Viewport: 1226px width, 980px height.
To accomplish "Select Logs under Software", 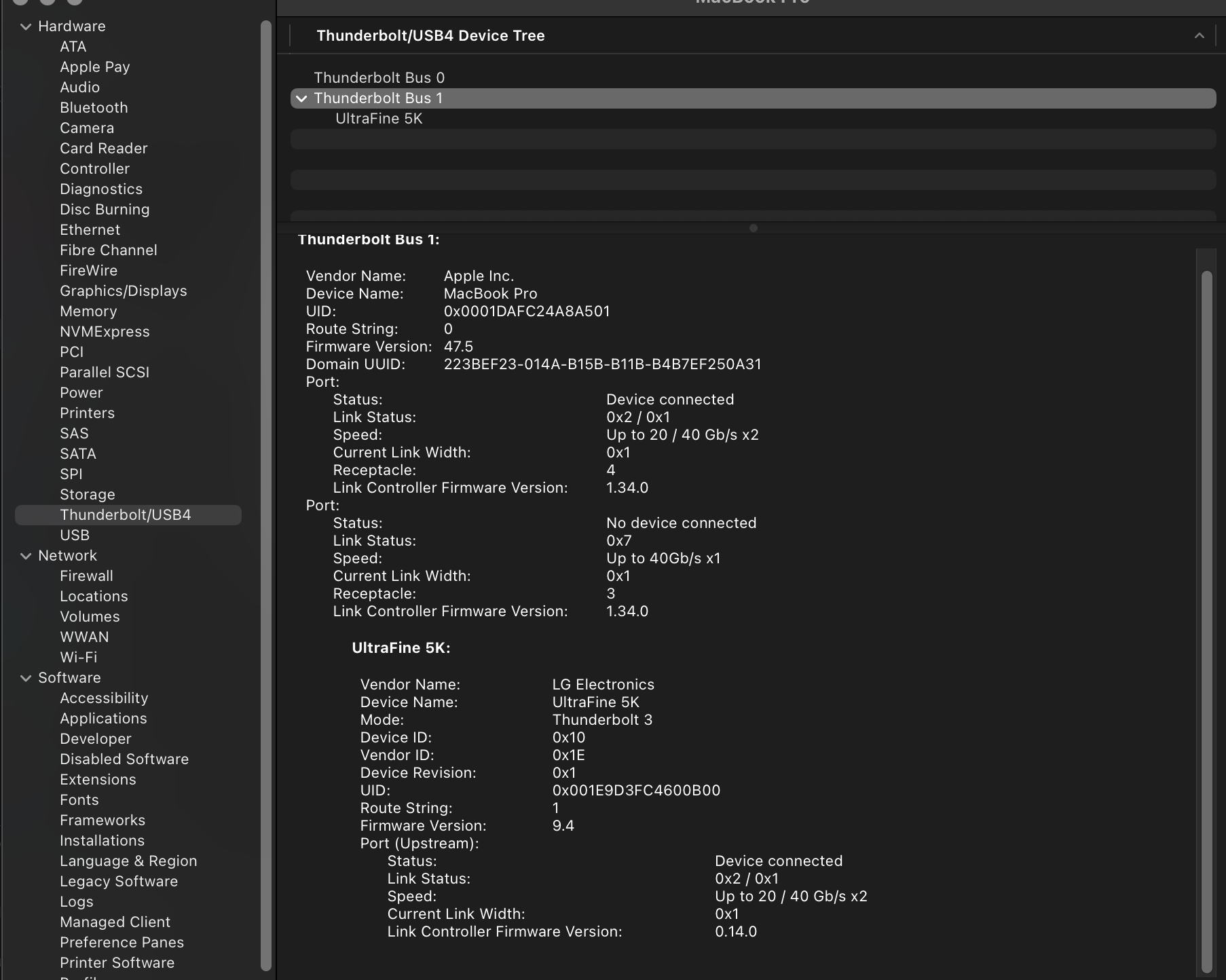I will [x=76, y=902].
